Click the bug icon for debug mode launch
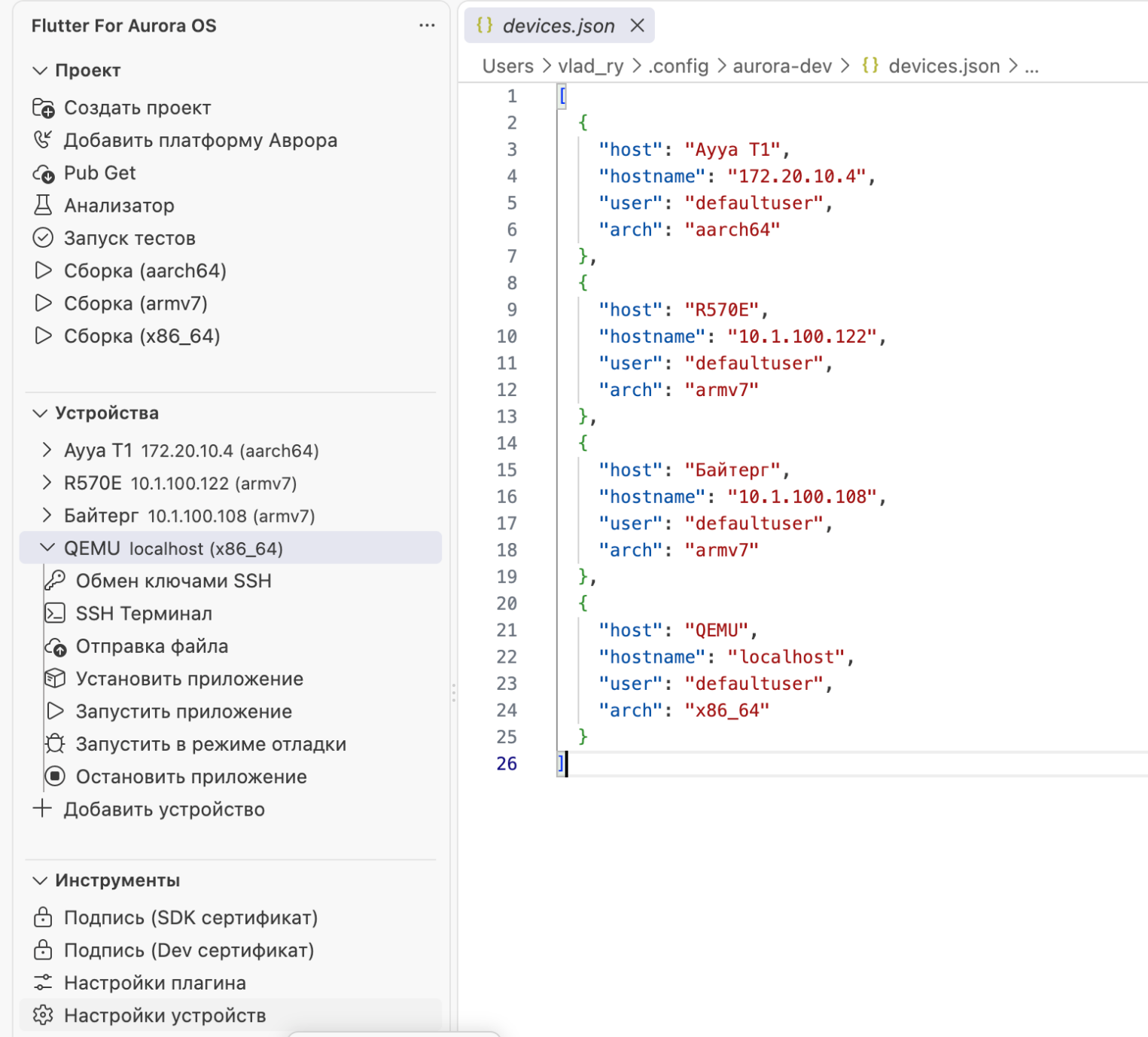Image resolution: width=1148 pixels, height=1037 pixels. coord(55,744)
